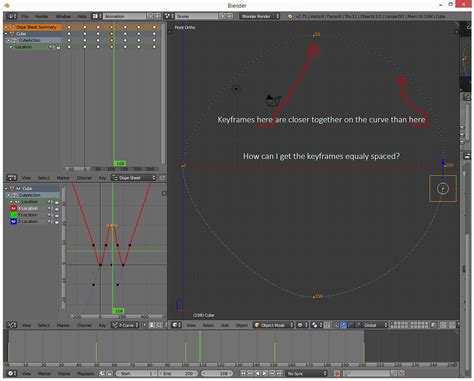Viewport: 474px width, 381px height.
Task: Open the dope sheet Marker menu
Action: pyautogui.click(x=63, y=178)
